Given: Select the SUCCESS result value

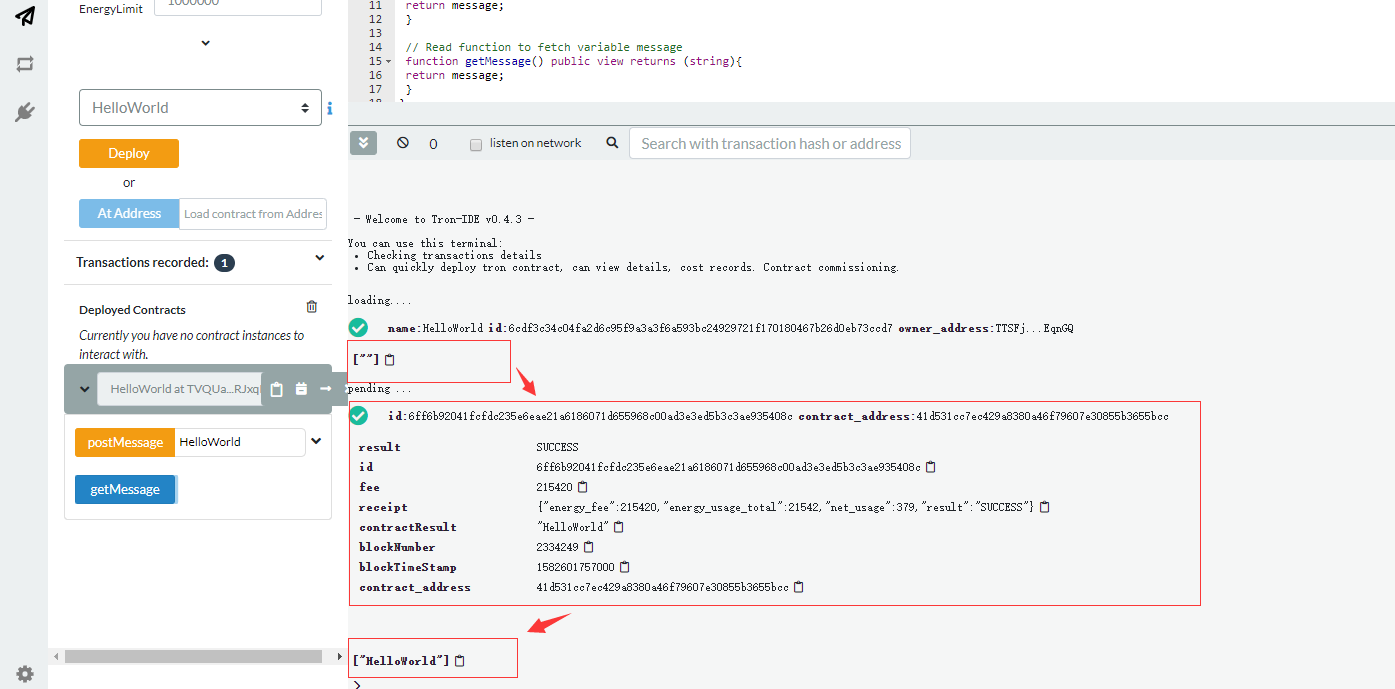Looking at the screenshot, I should point(557,447).
